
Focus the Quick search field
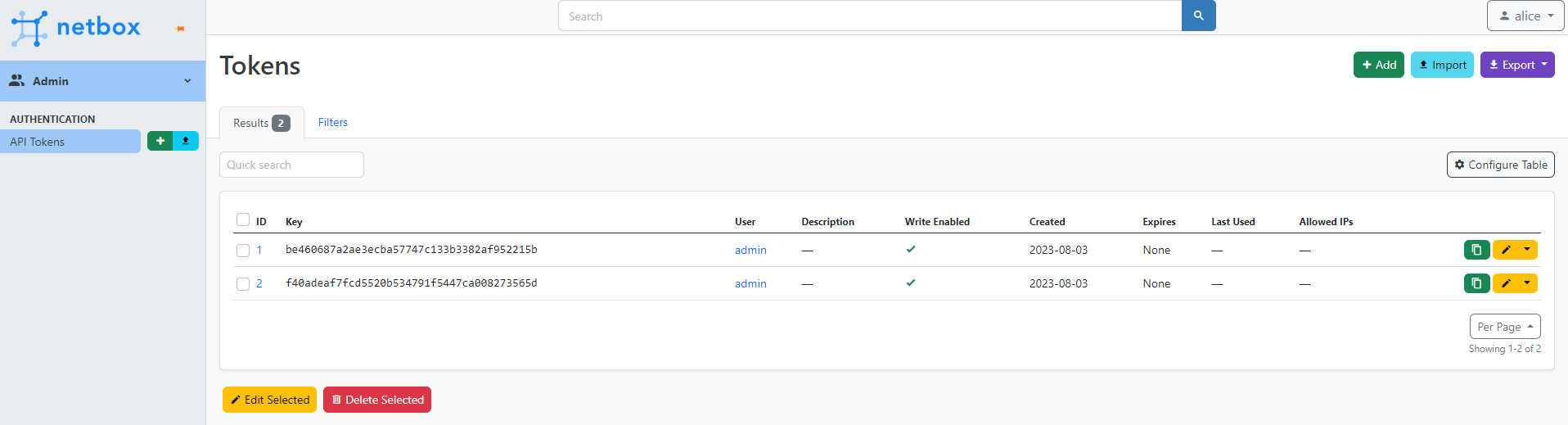[x=291, y=165]
